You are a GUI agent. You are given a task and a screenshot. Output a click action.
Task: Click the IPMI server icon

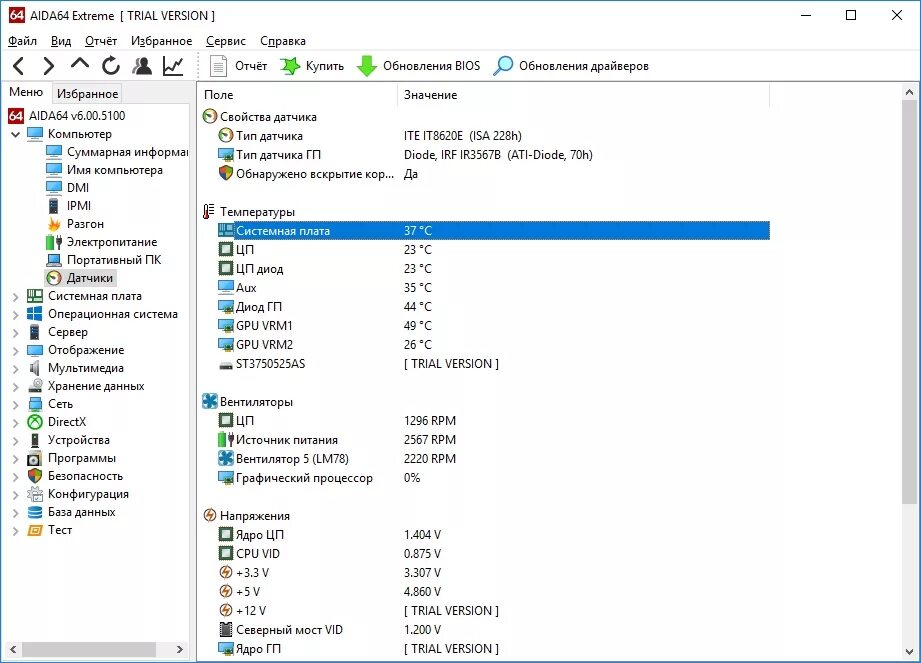click(53, 206)
